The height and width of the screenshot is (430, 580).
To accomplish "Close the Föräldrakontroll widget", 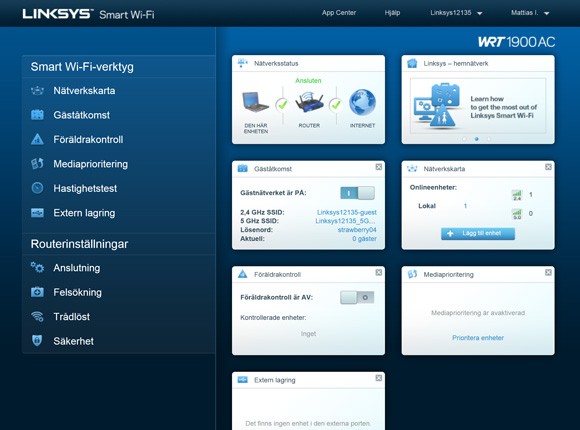I will point(379,272).
